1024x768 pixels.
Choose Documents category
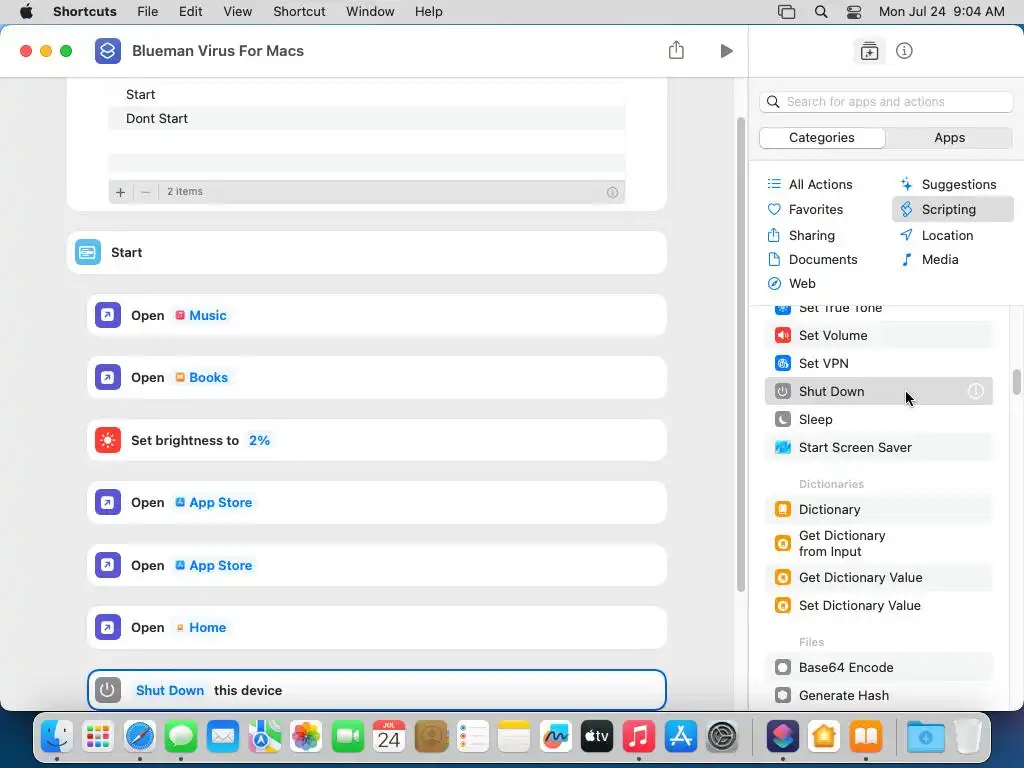pyautogui.click(x=812, y=259)
